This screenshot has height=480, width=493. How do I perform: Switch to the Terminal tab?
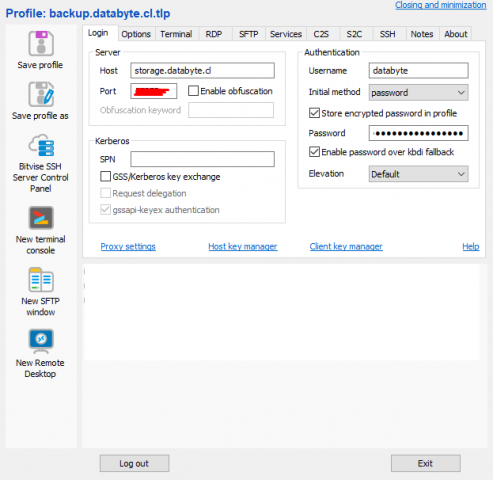click(176, 34)
